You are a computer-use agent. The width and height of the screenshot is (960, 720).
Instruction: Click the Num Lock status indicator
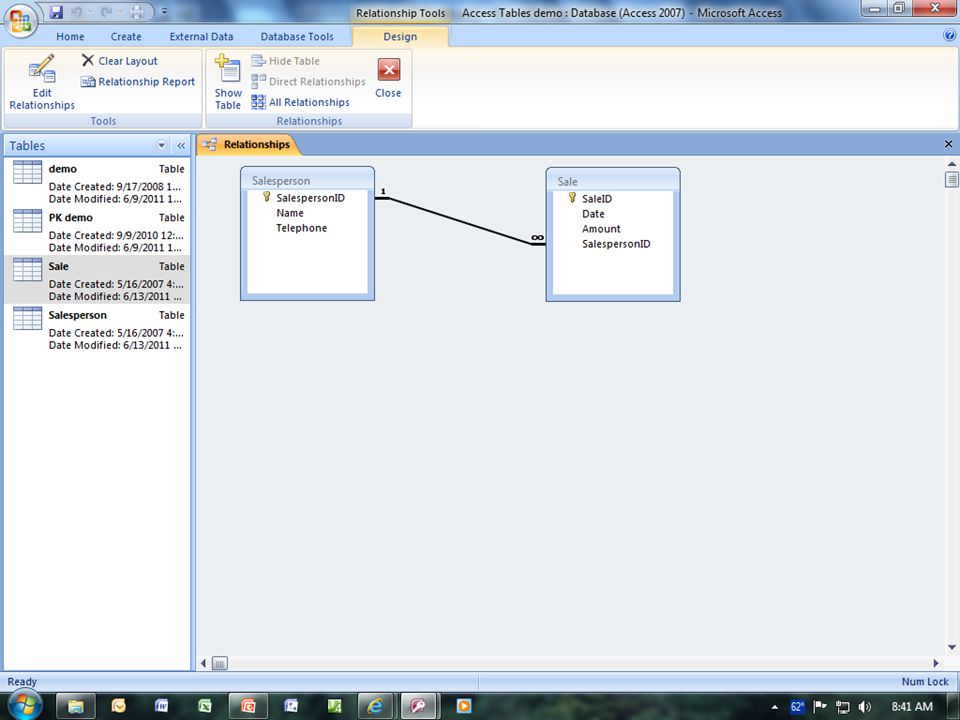924,681
